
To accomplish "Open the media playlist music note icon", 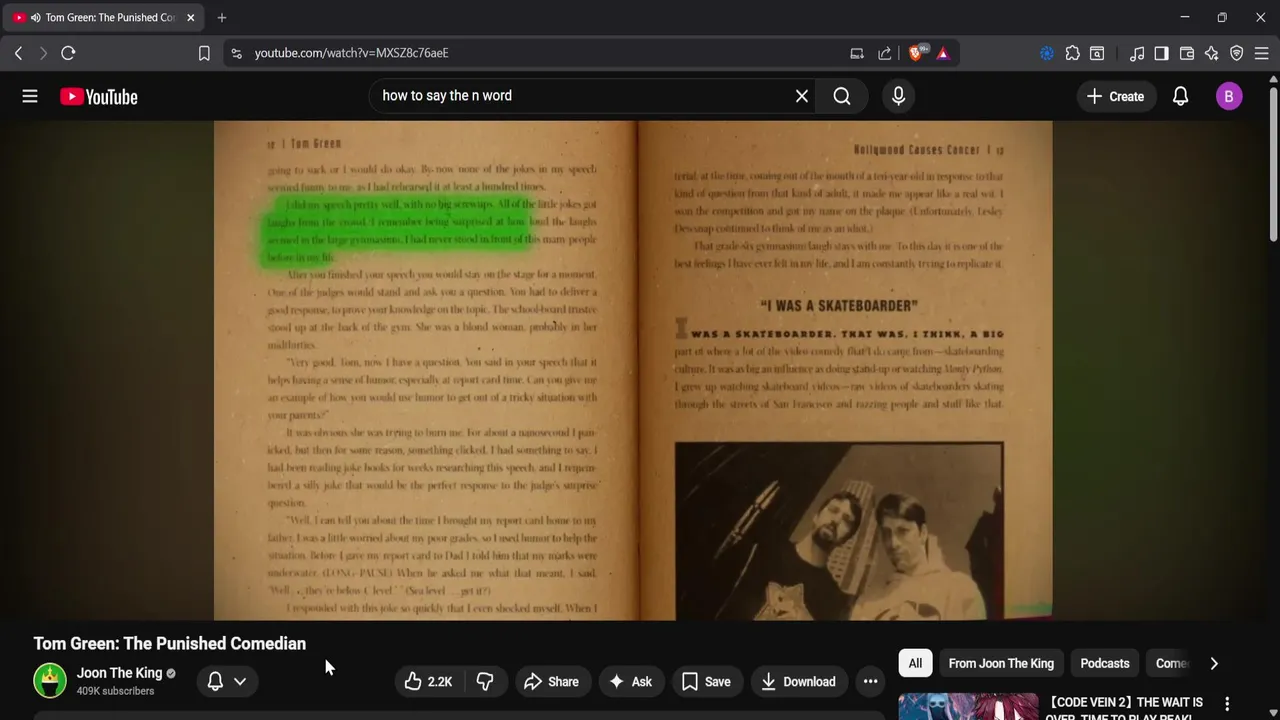I will (x=1137, y=53).
